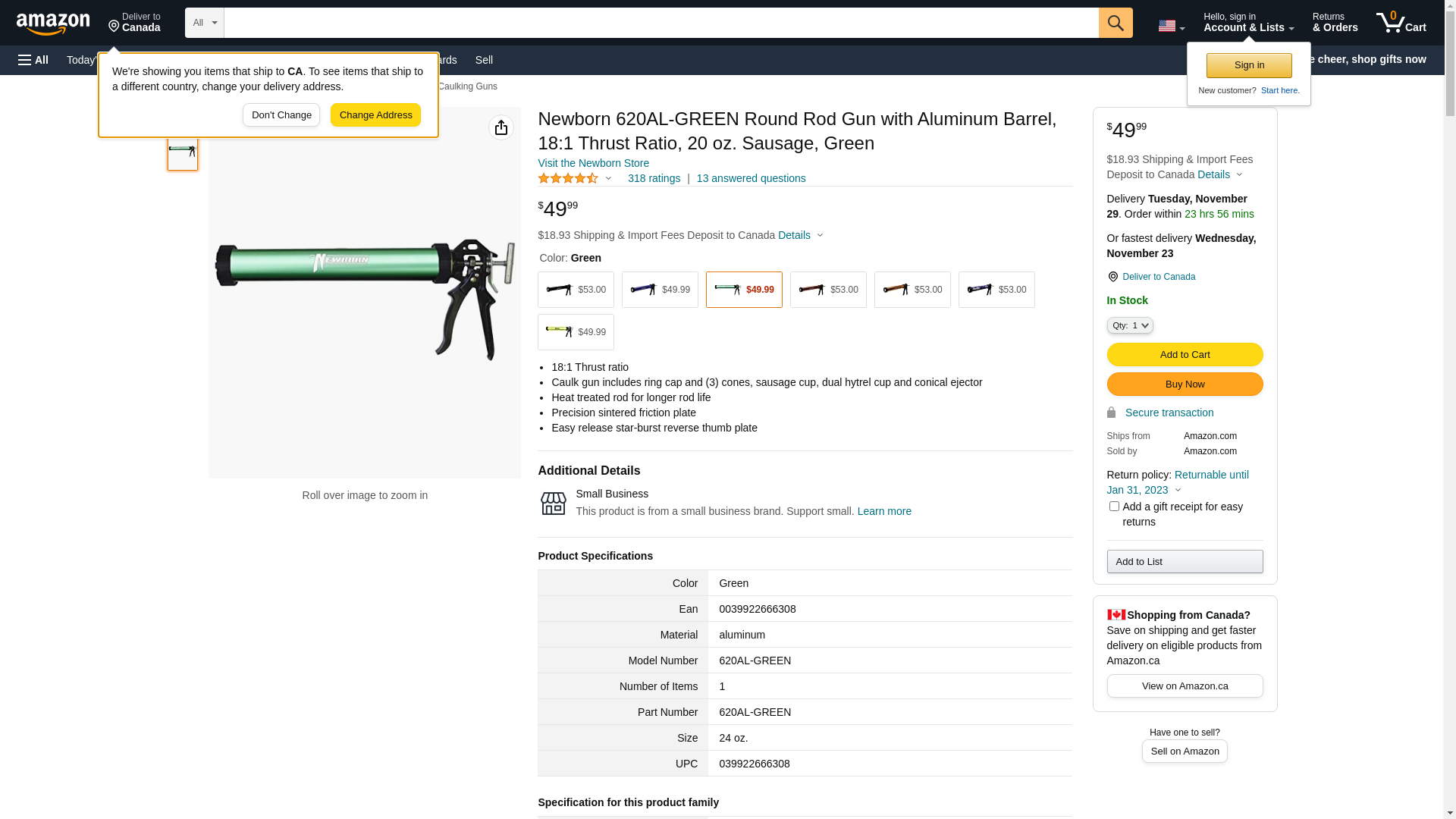
Task: Click the green caulk gun thumbnail
Action: (x=183, y=154)
